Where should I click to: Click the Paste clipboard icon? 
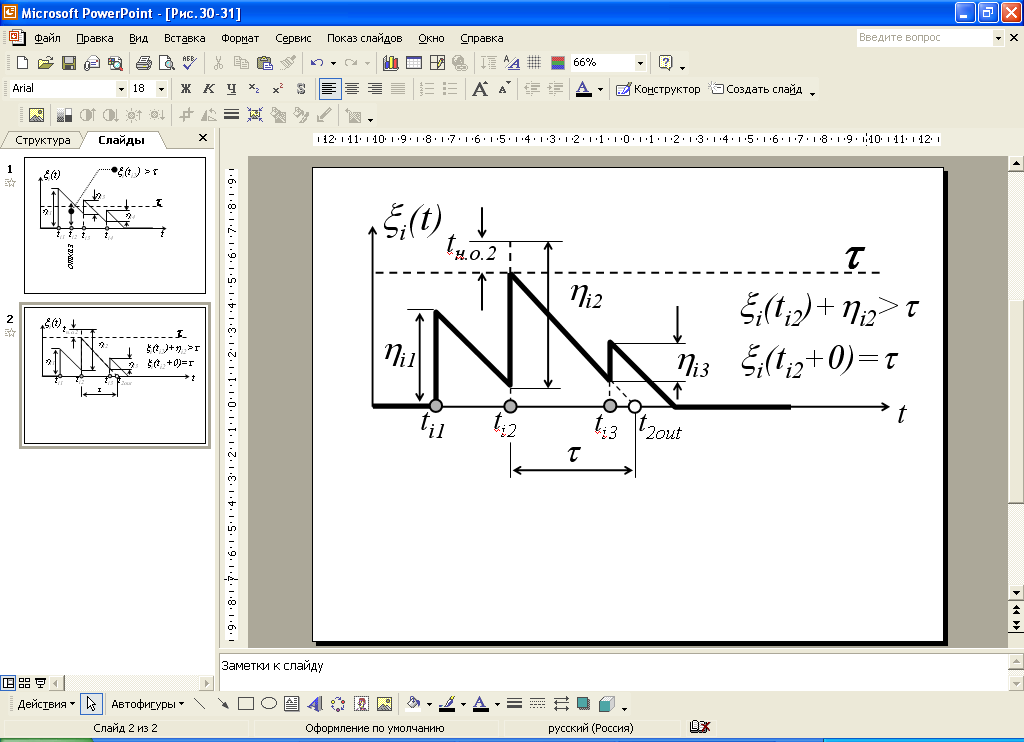click(264, 63)
